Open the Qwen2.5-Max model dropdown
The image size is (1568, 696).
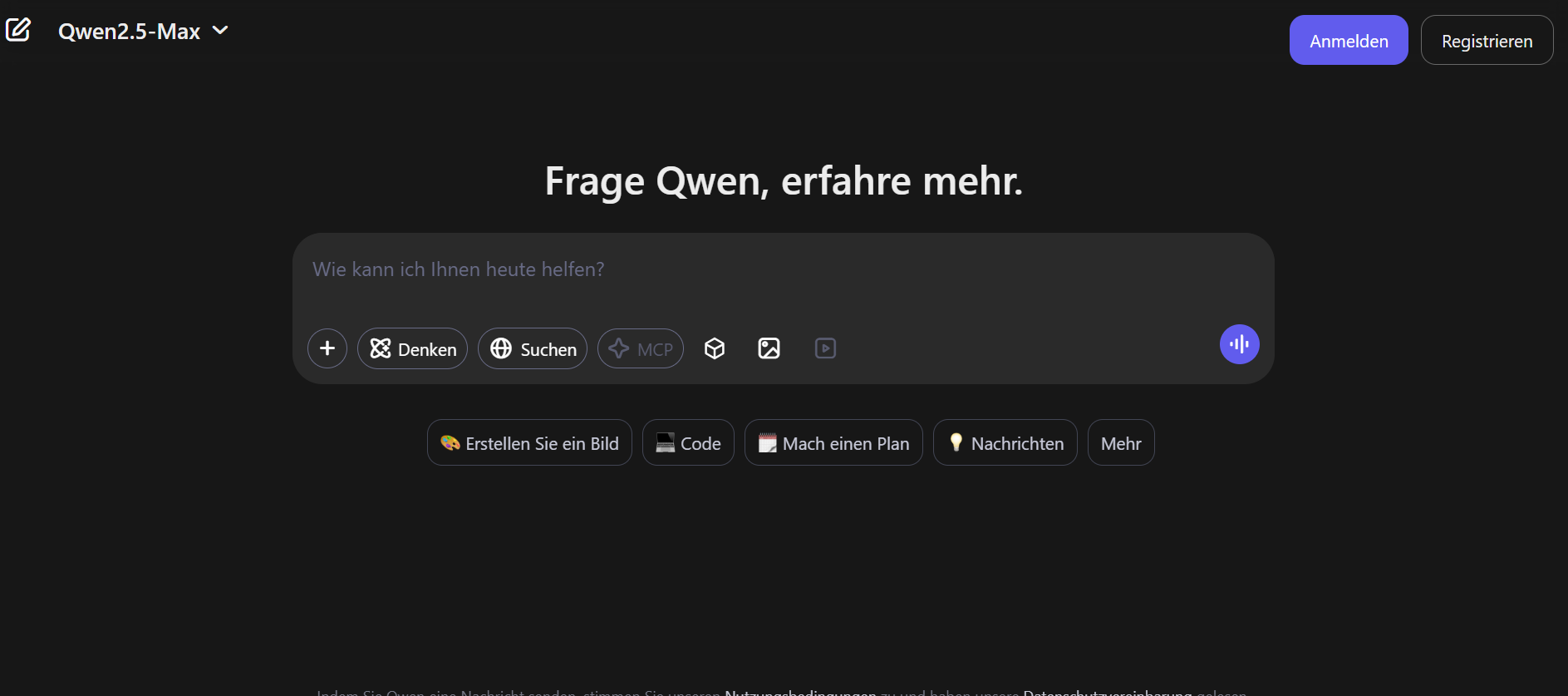(143, 31)
